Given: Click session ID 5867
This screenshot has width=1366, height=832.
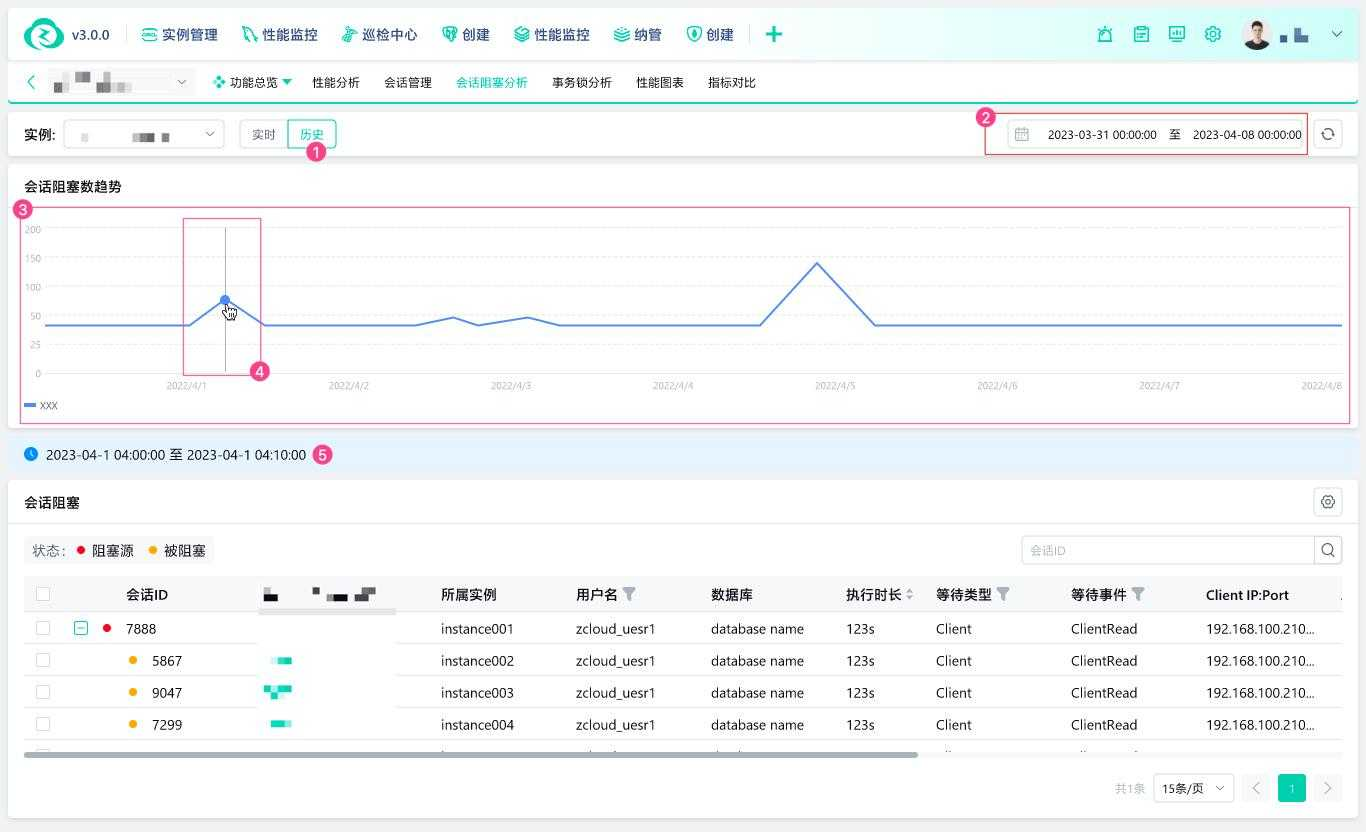Looking at the screenshot, I should click(x=167, y=661).
